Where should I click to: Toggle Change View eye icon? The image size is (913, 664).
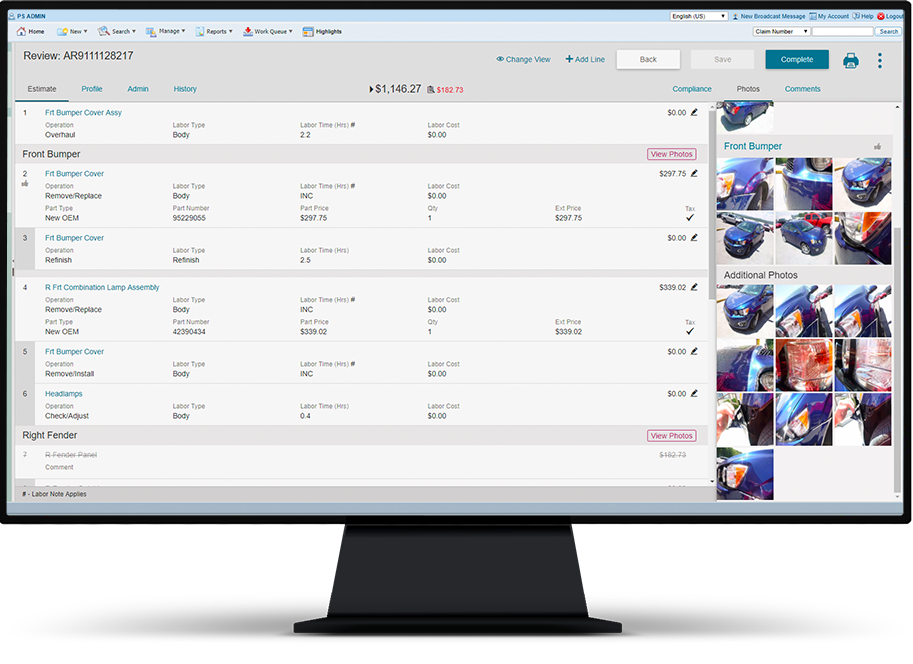click(500, 60)
